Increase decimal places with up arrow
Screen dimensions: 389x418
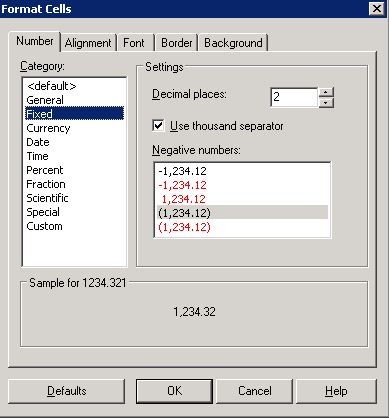coord(326,92)
